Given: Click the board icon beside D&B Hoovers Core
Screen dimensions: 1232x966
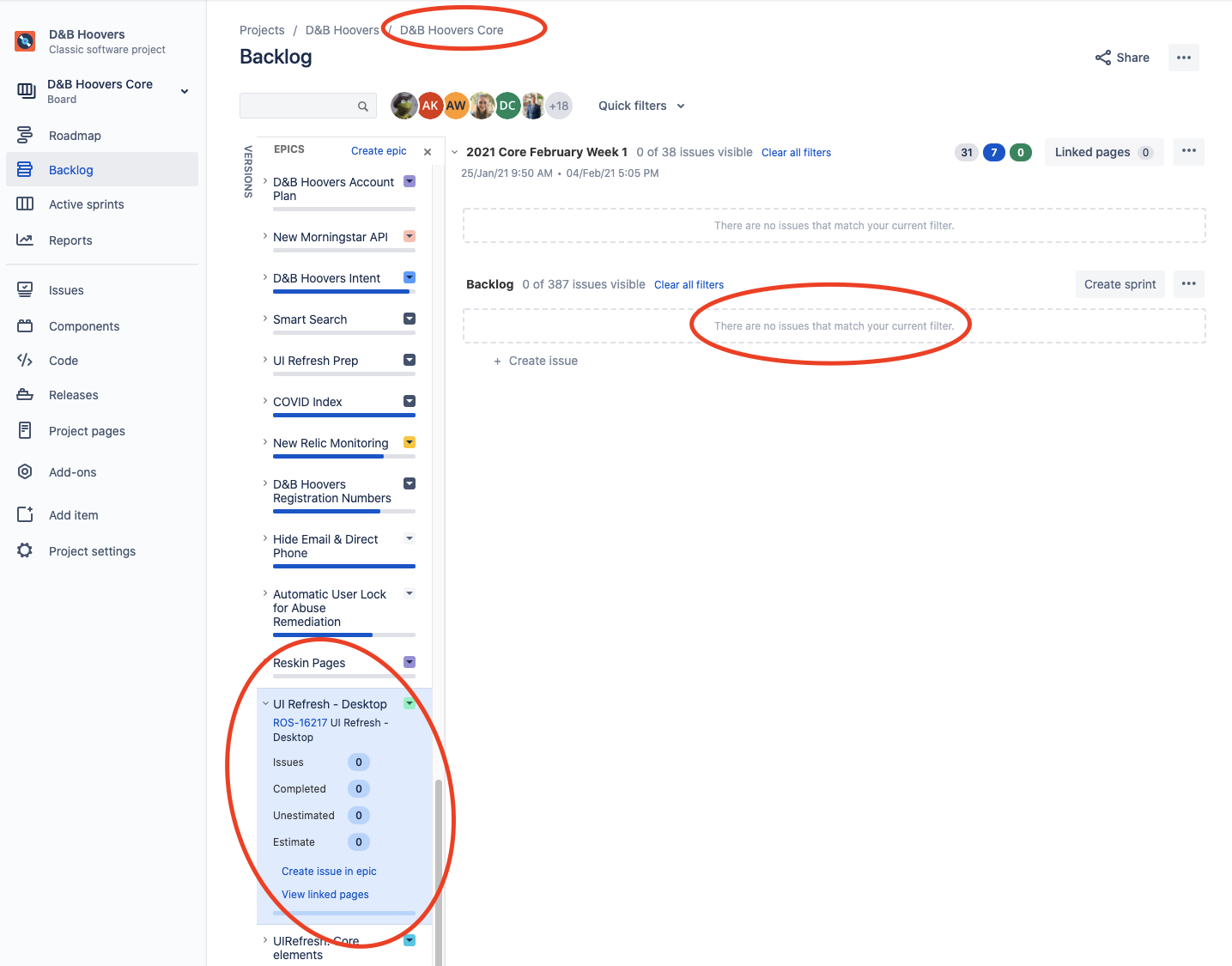Looking at the screenshot, I should (x=27, y=91).
